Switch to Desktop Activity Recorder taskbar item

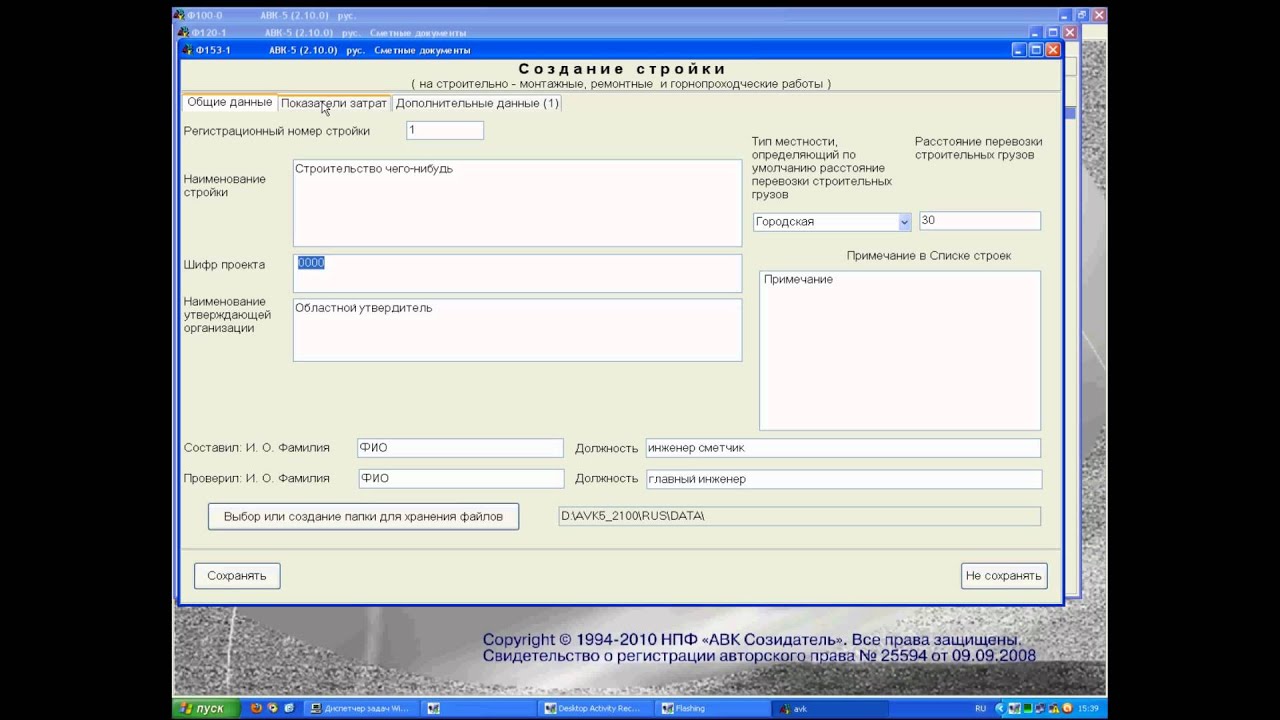[598, 708]
